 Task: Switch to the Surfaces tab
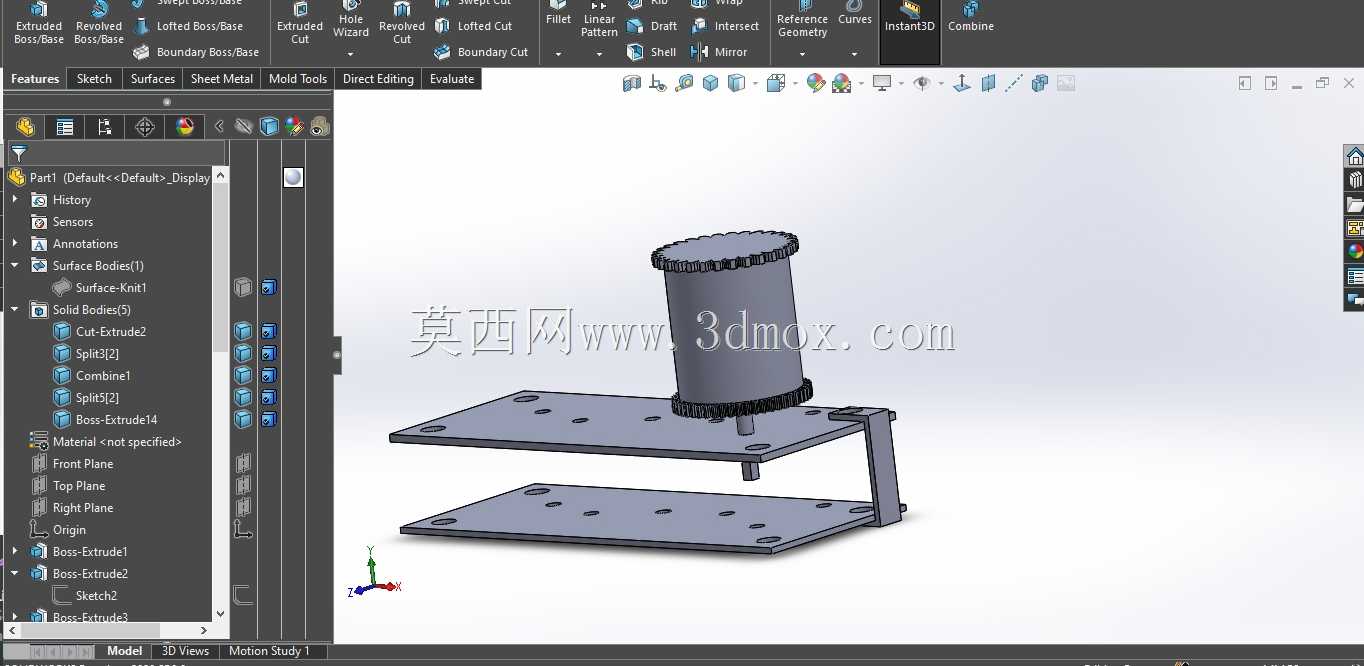(153, 79)
